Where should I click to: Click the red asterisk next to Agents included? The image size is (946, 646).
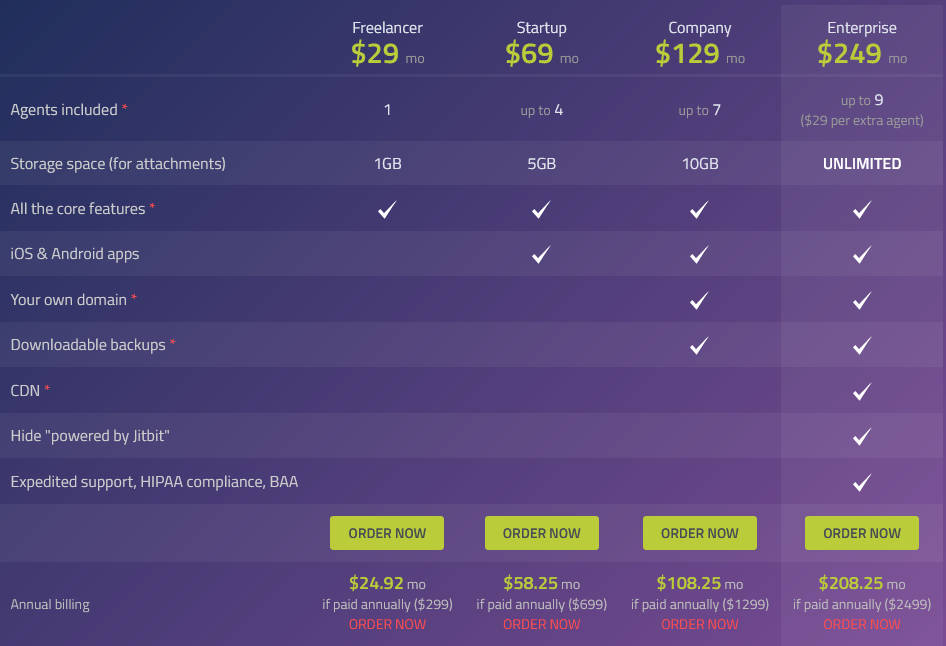125,106
